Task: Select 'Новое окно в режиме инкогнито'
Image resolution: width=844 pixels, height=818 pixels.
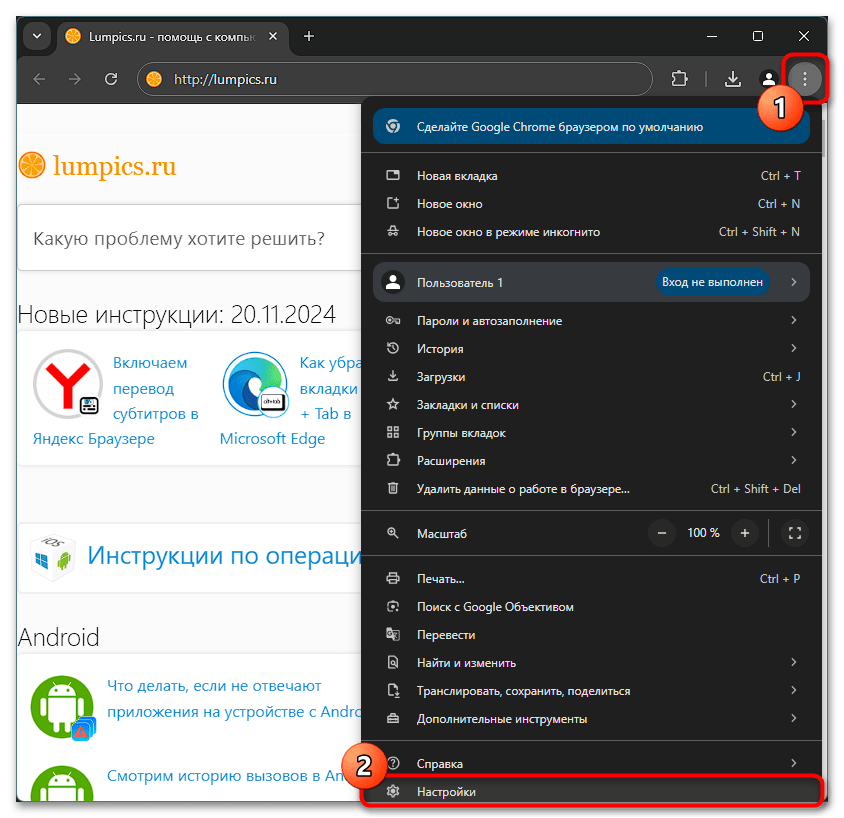Action: click(x=592, y=232)
